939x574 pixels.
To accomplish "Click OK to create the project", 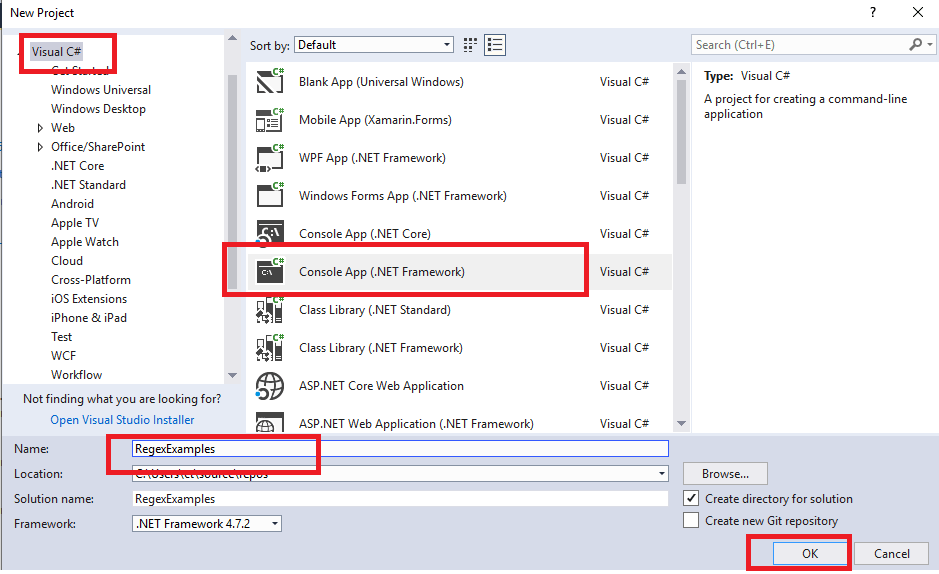I will 810,554.
